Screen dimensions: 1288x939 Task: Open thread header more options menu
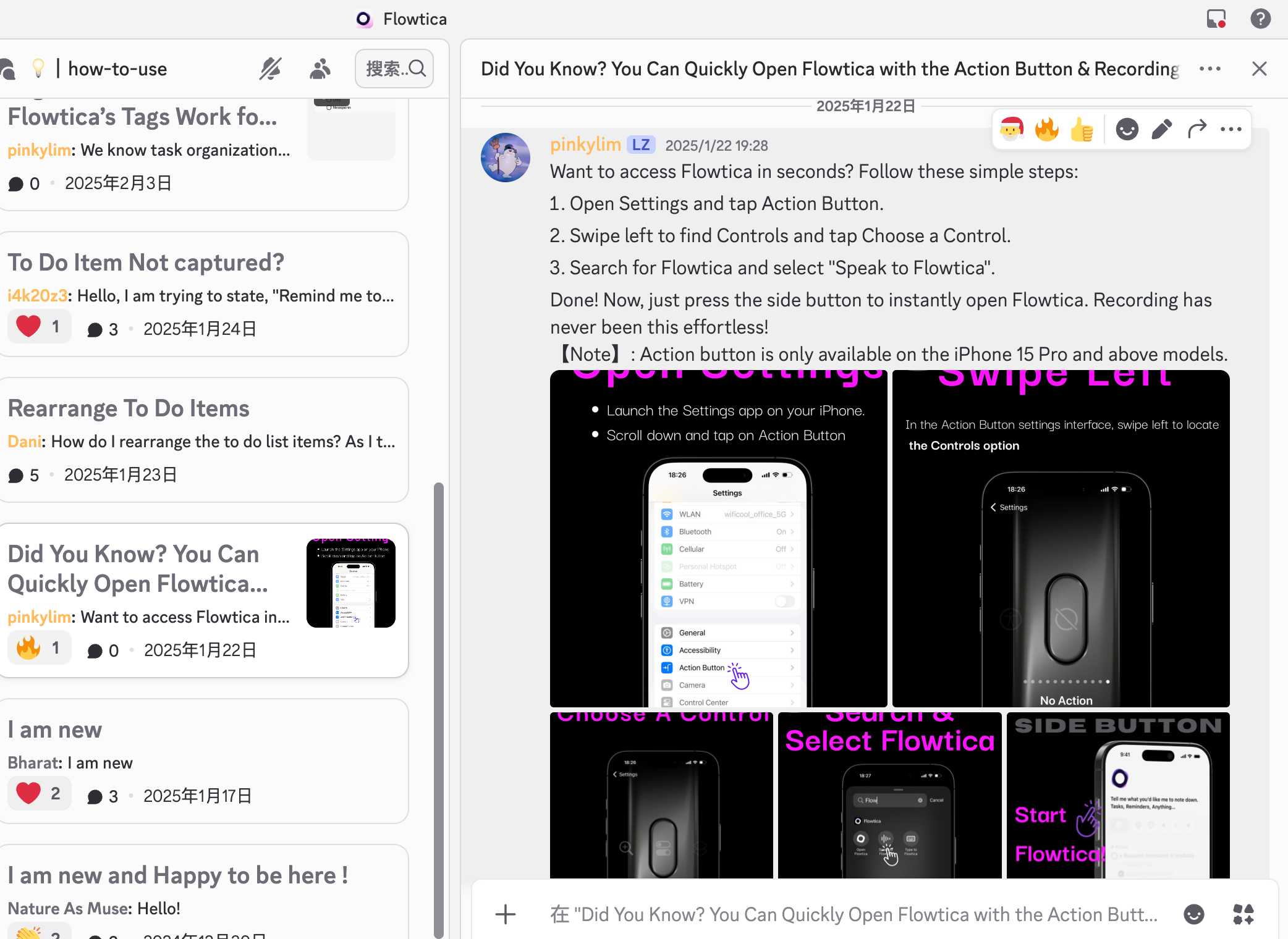tap(1210, 69)
